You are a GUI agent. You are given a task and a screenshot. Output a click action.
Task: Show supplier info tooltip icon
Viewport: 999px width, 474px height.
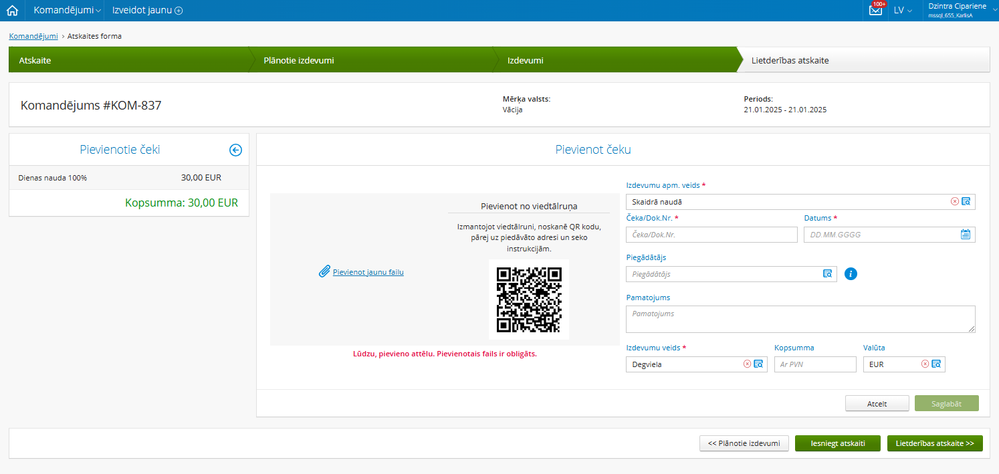(x=851, y=274)
